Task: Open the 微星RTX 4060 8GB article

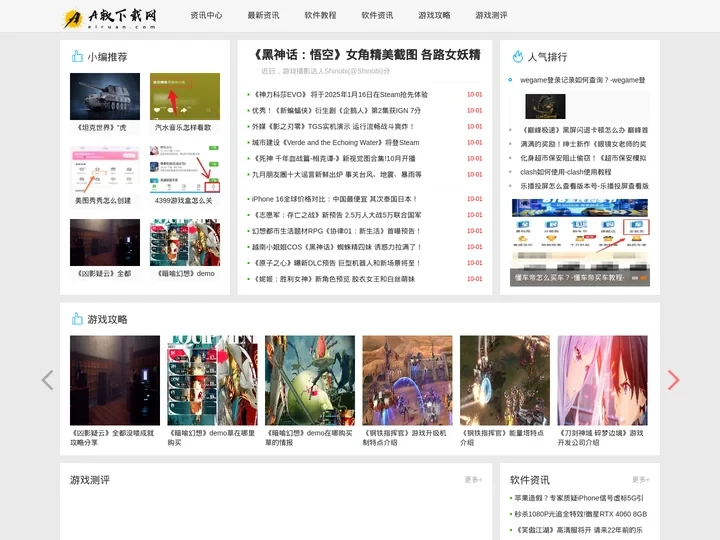Action: (580, 514)
